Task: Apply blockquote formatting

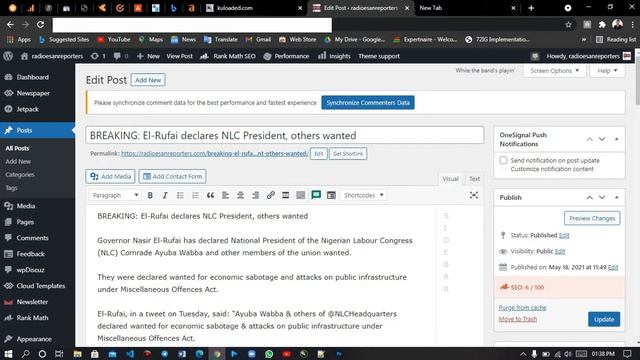Action: 210,196
